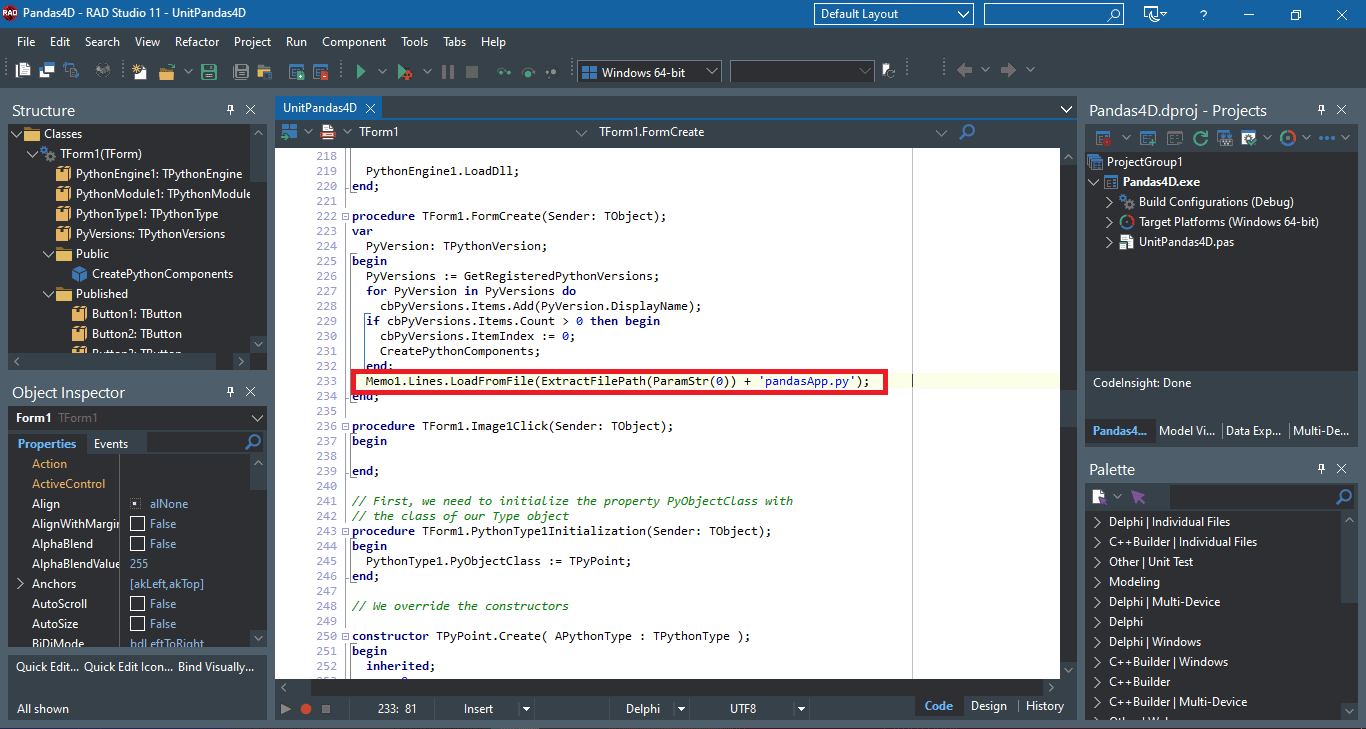Image resolution: width=1366 pixels, height=729 pixels.
Task: Open the Model View tab
Action: coord(1187,431)
